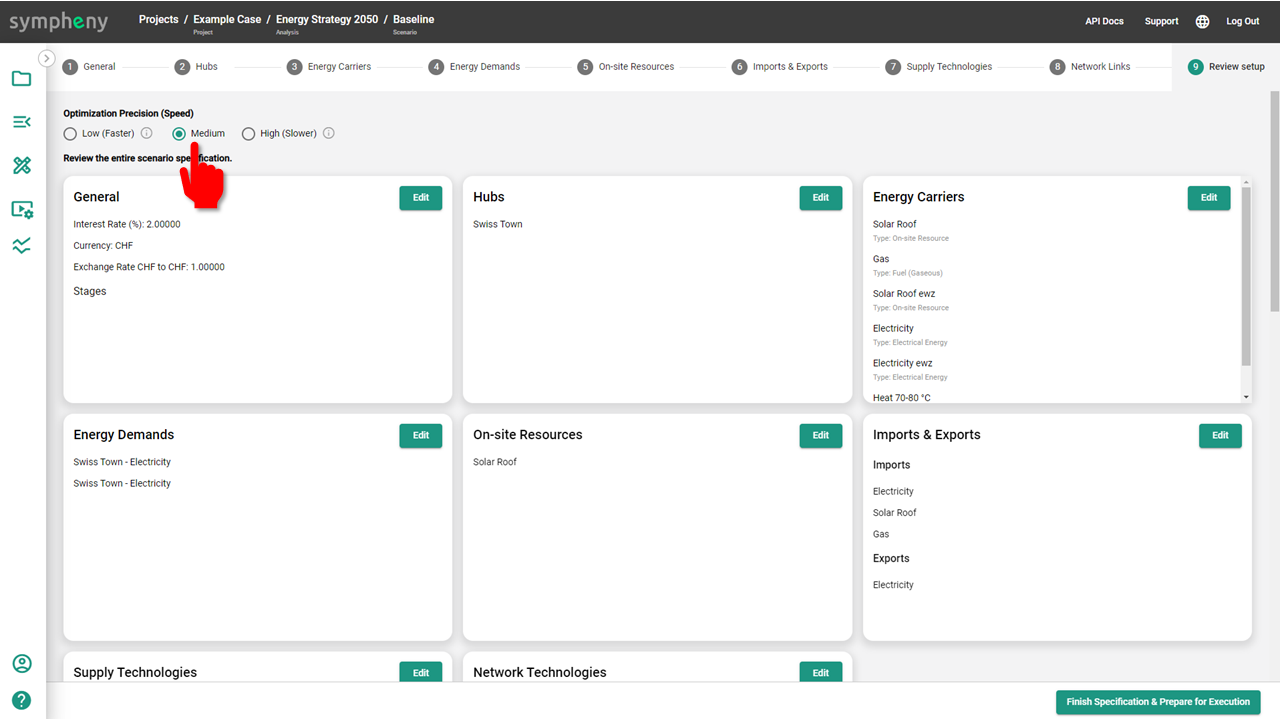Select Medium optimization precision
This screenshot has width=1280, height=720.
coord(179,134)
